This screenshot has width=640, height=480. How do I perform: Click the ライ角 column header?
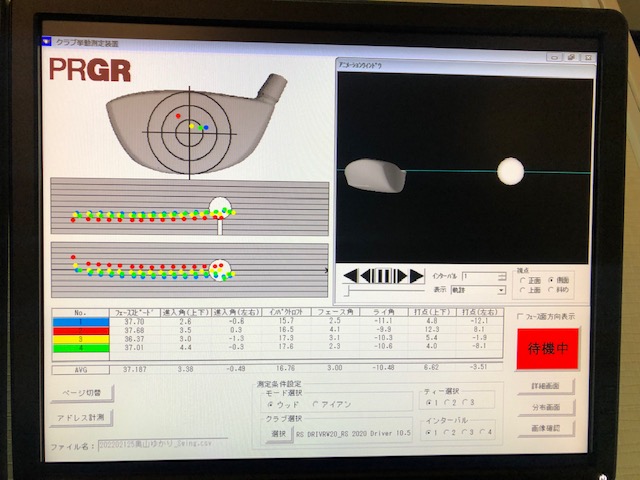[x=384, y=312]
